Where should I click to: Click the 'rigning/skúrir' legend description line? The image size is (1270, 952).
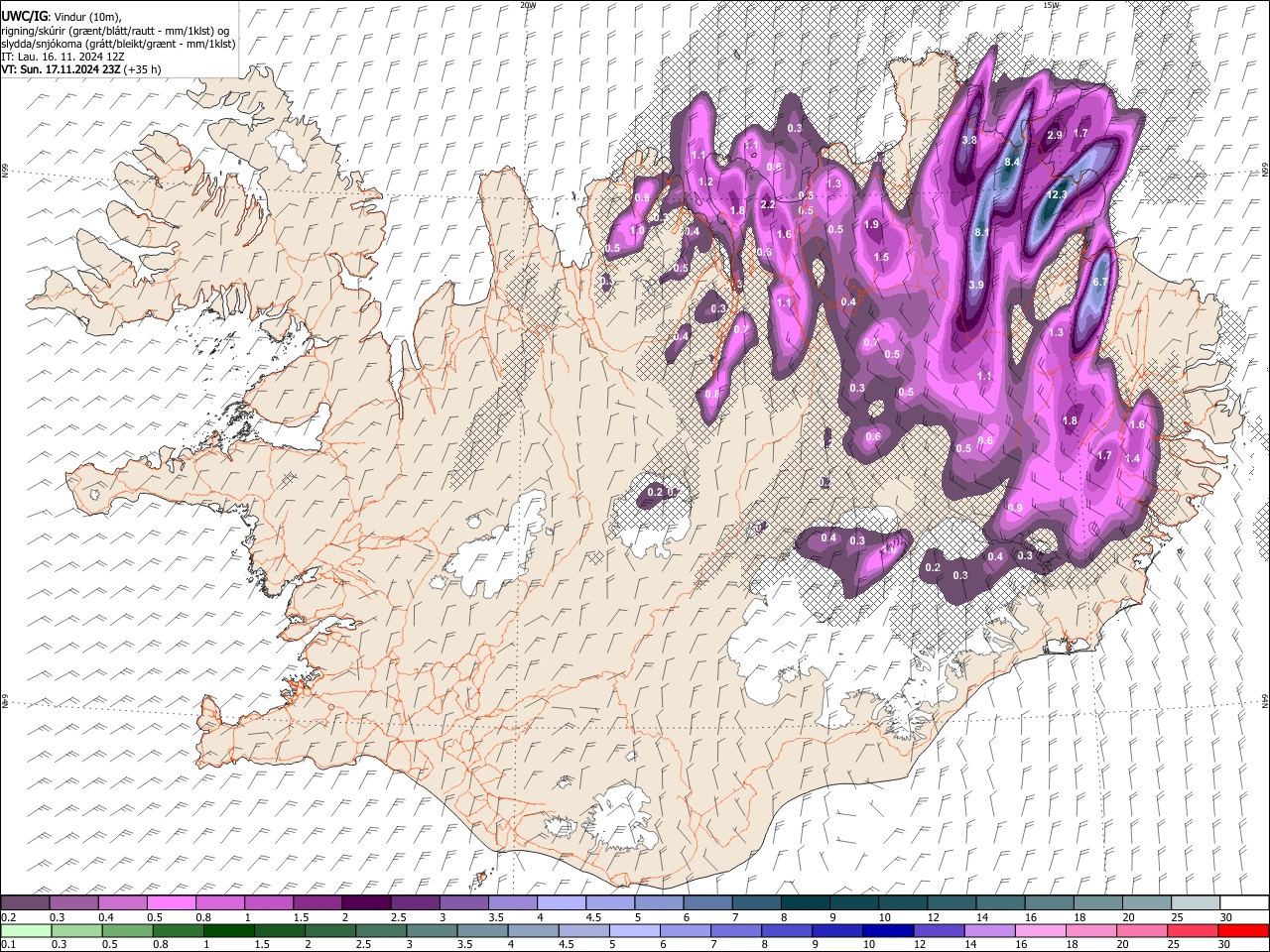(x=115, y=30)
